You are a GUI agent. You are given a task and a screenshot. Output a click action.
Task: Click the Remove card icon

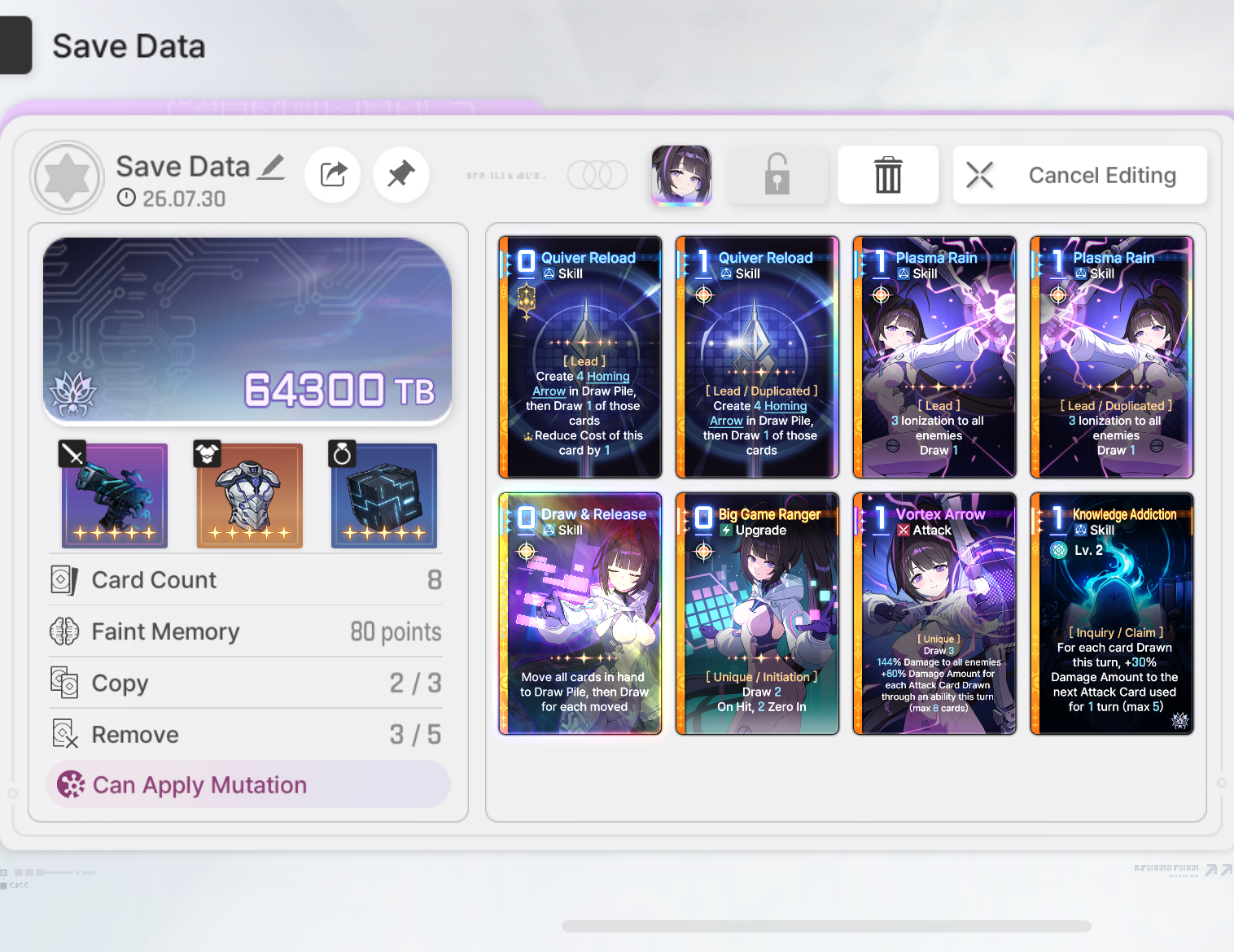64,734
